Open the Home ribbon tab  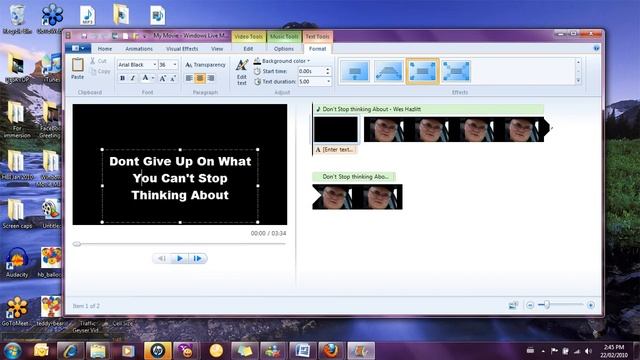click(105, 49)
